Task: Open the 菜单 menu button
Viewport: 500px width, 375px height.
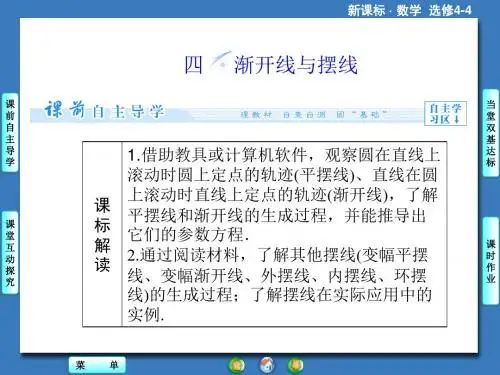Action: click(x=97, y=365)
